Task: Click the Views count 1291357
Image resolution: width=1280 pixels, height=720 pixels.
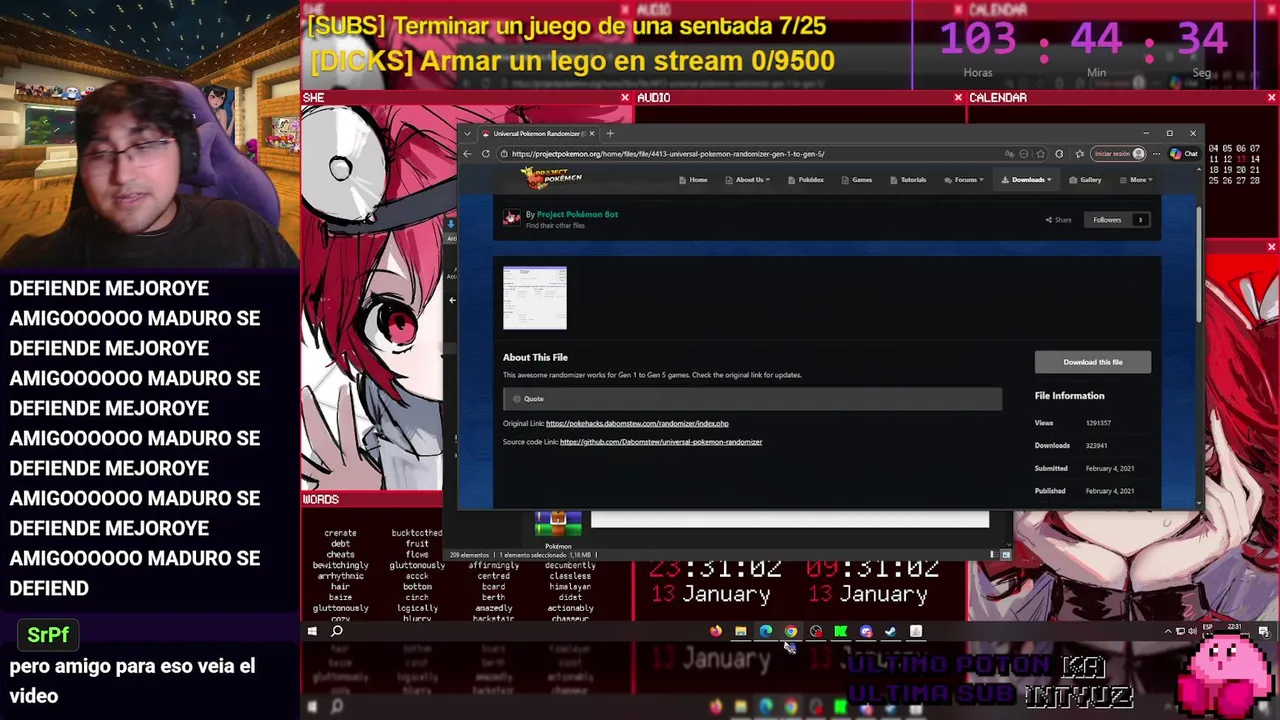Action: (1098, 423)
